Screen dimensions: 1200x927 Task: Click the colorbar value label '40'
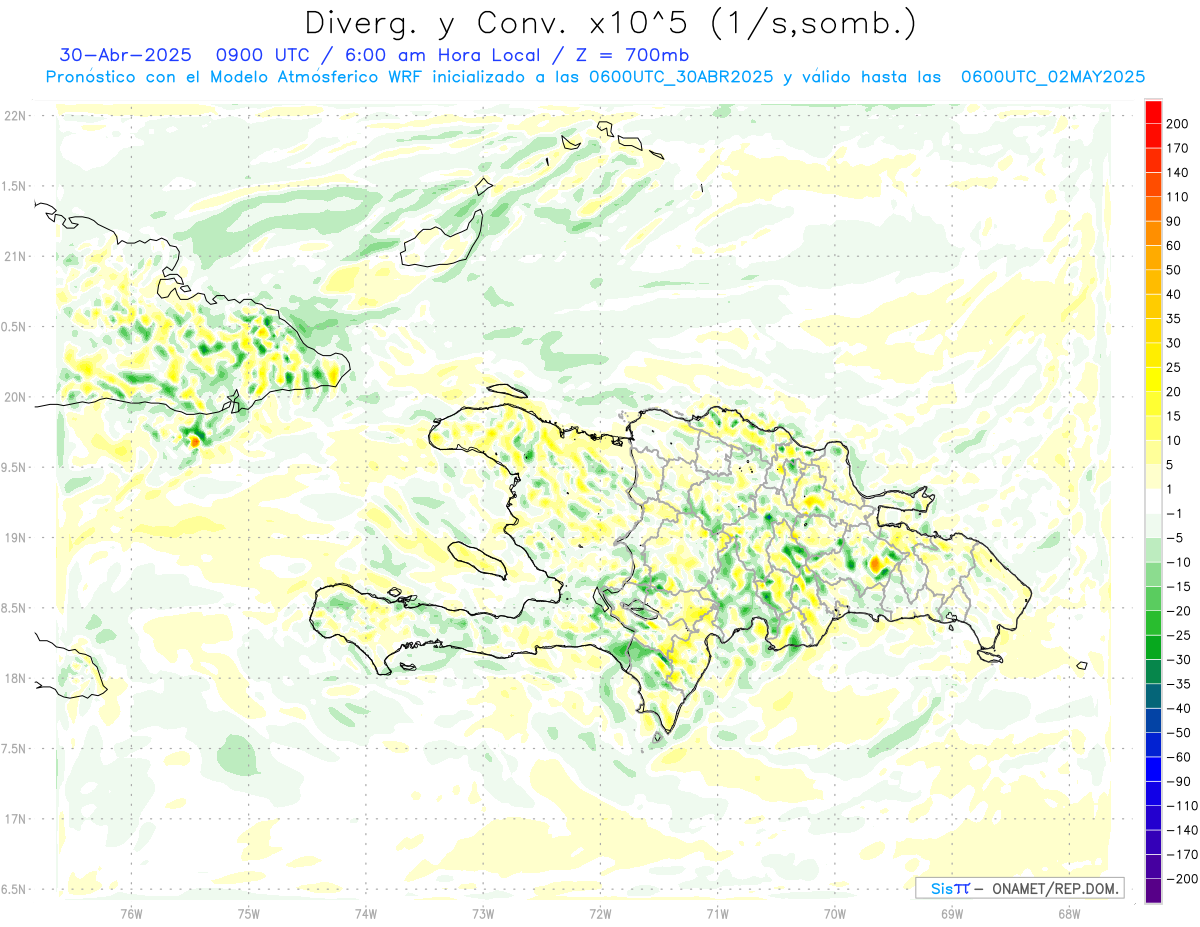(x=1175, y=294)
